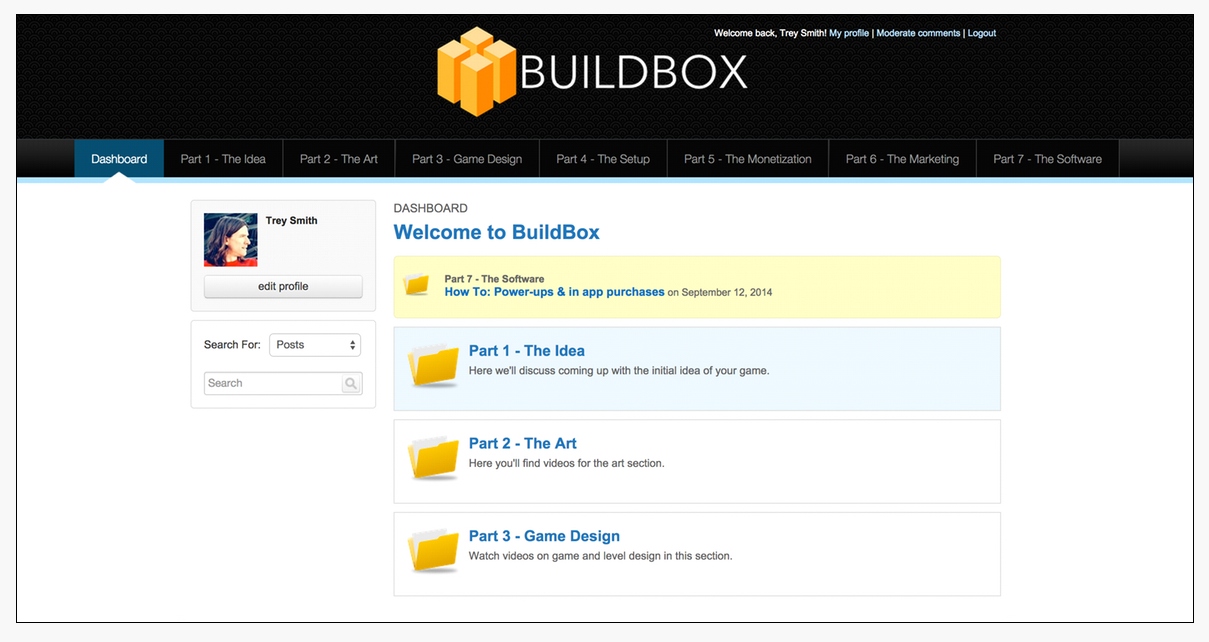
Task: Click the search magnifier icon
Action: click(351, 383)
